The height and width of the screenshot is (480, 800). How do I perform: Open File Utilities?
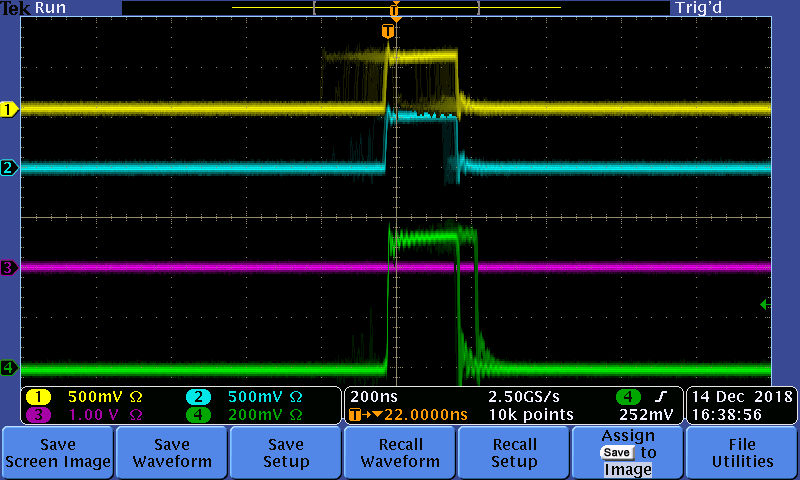tap(742, 453)
